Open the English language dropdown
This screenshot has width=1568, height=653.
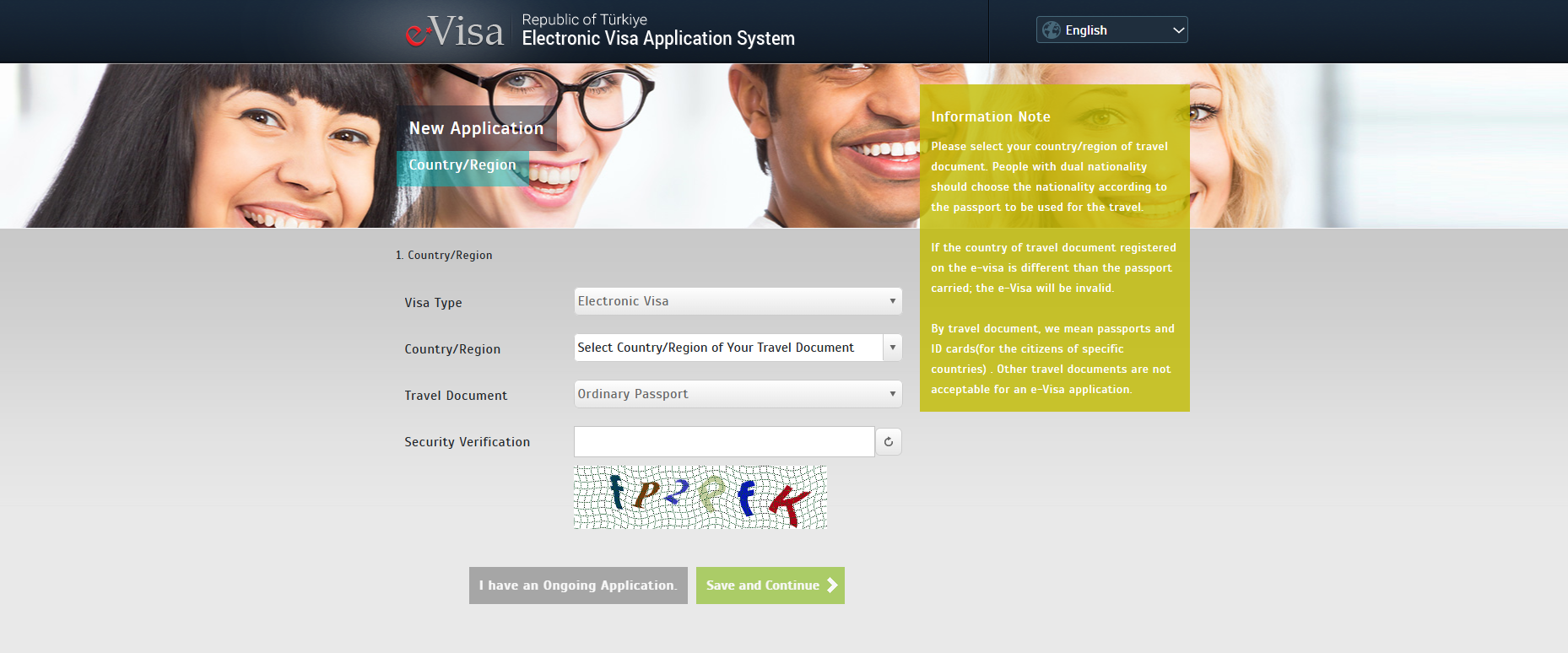pyautogui.click(x=1111, y=30)
